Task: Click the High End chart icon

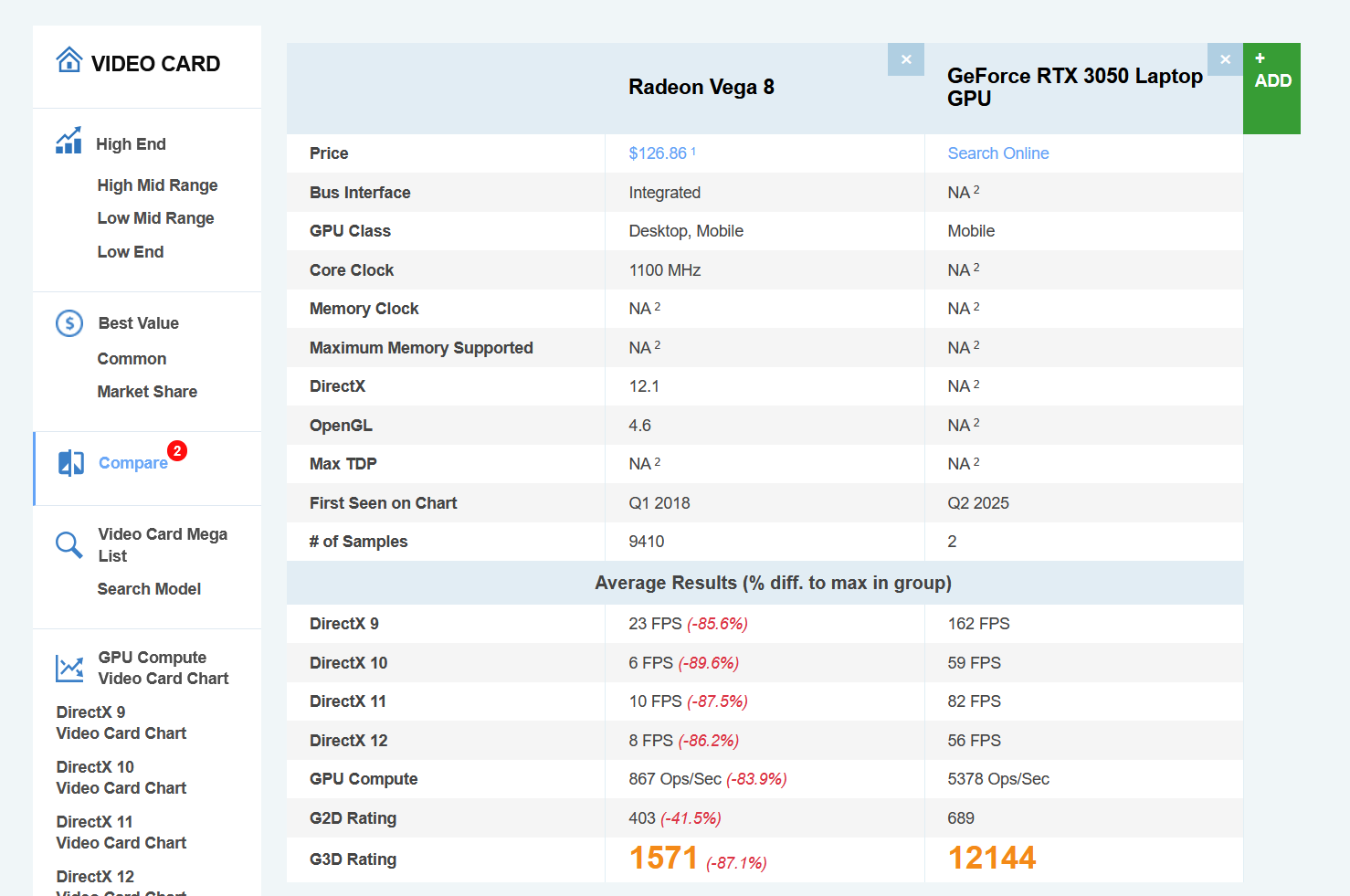Action: 69,140
